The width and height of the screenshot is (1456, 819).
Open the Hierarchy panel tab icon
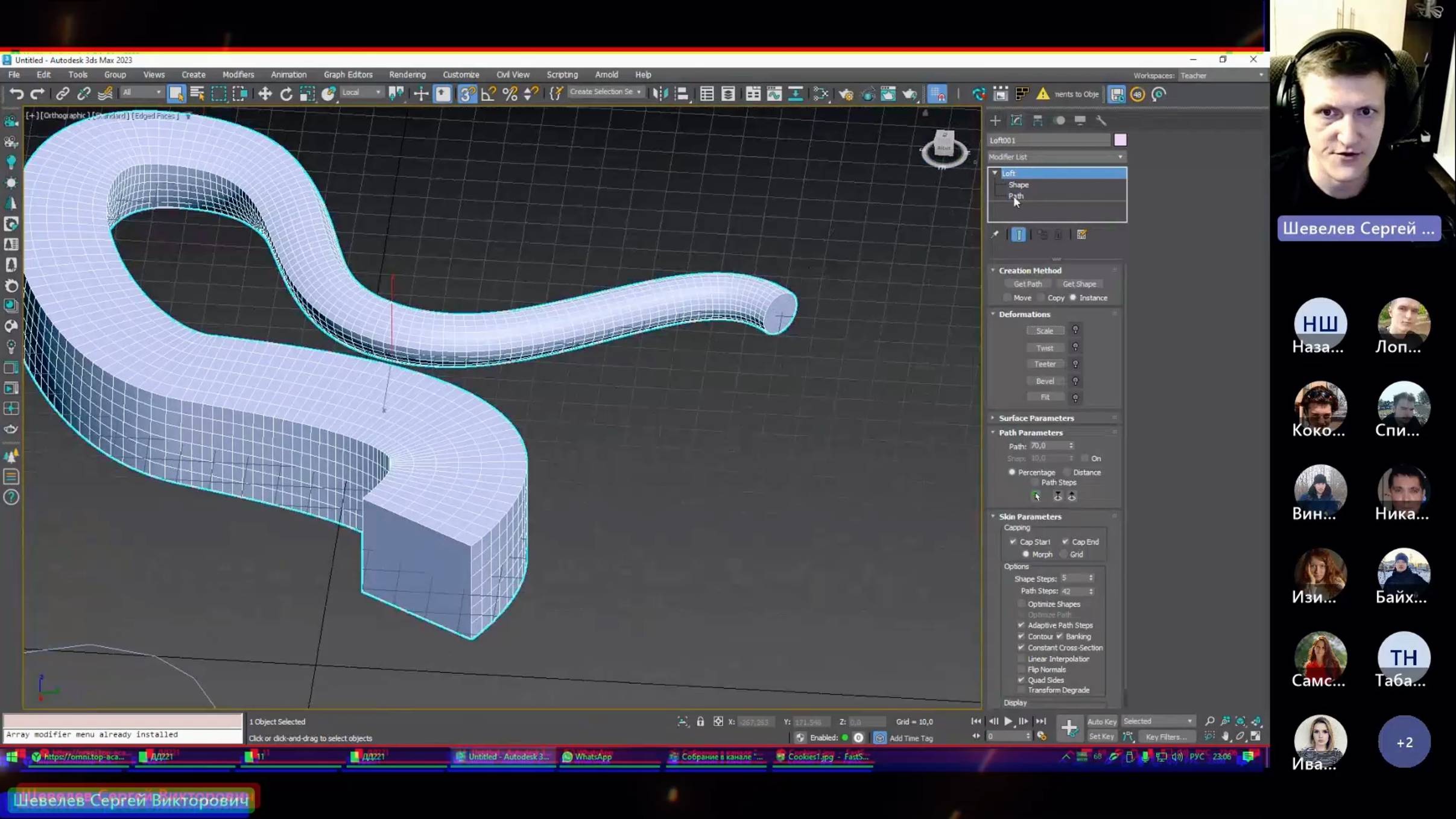(x=1037, y=121)
